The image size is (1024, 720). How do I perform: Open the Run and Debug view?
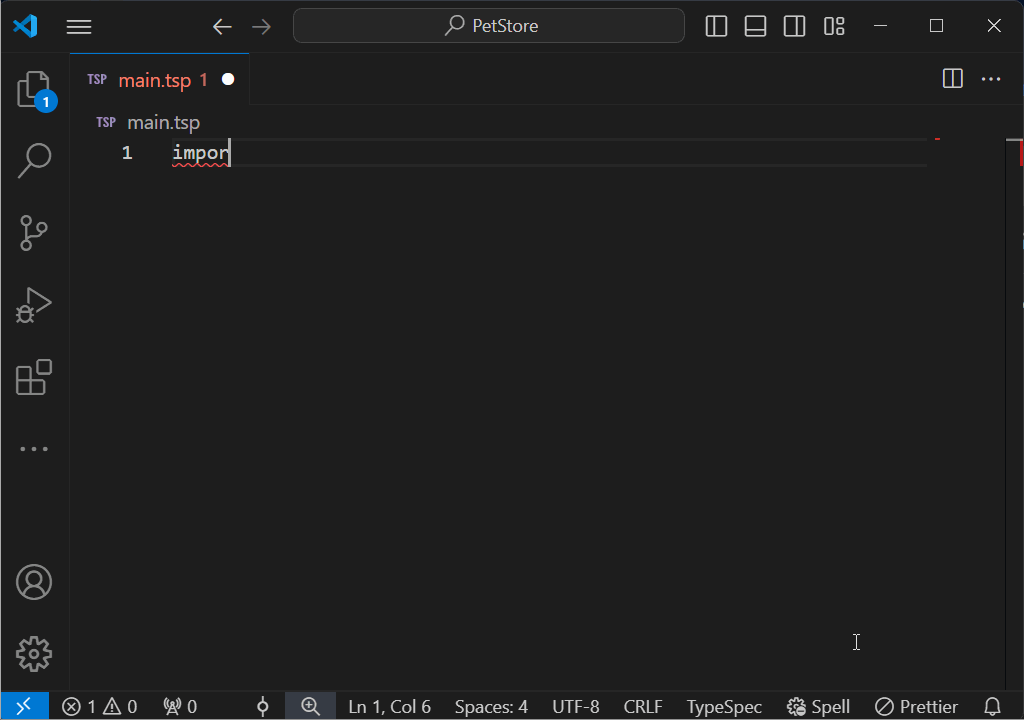click(x=34, y=305)
